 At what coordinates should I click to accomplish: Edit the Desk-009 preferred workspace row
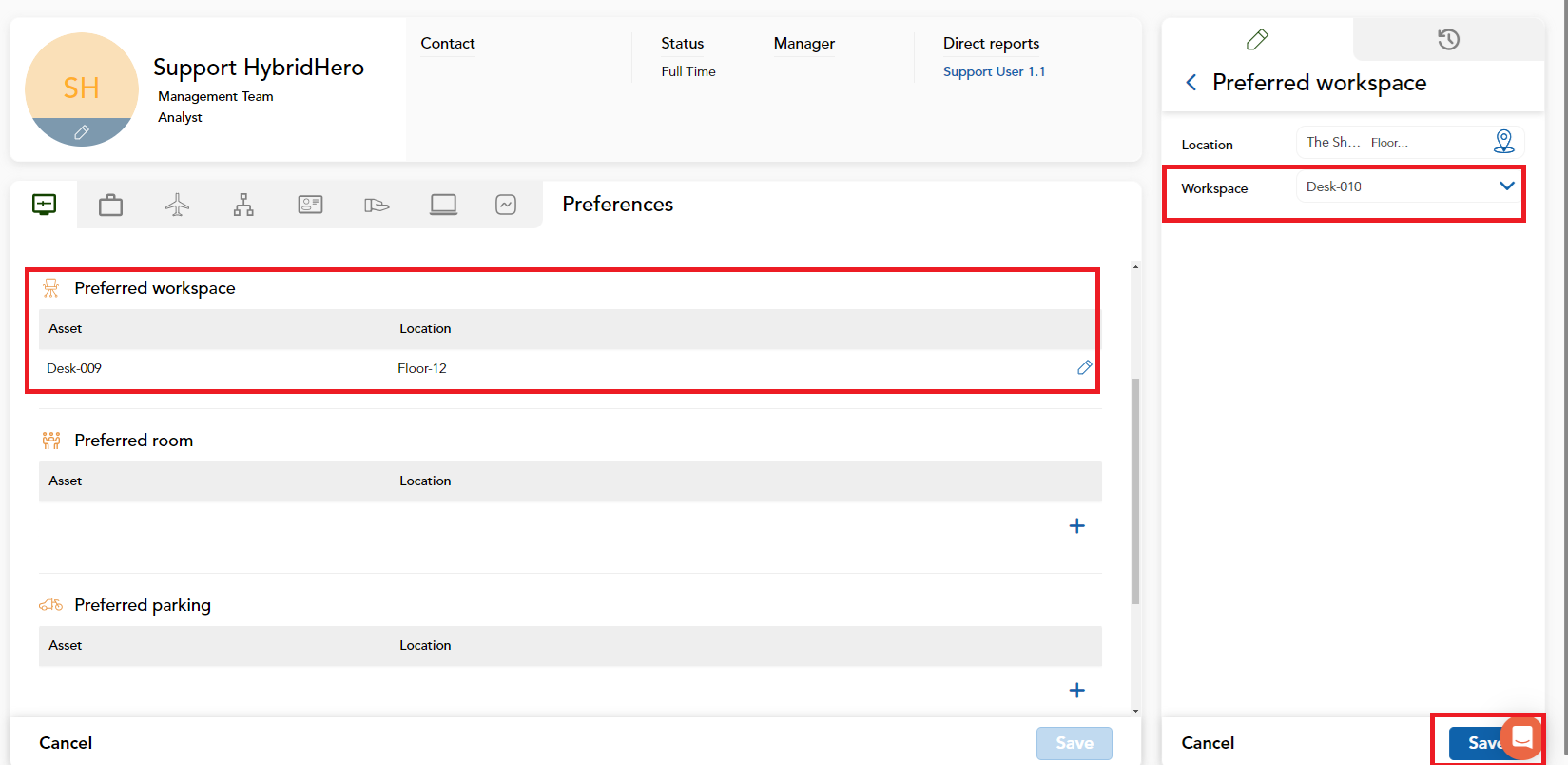click(x=1084, y=367)
